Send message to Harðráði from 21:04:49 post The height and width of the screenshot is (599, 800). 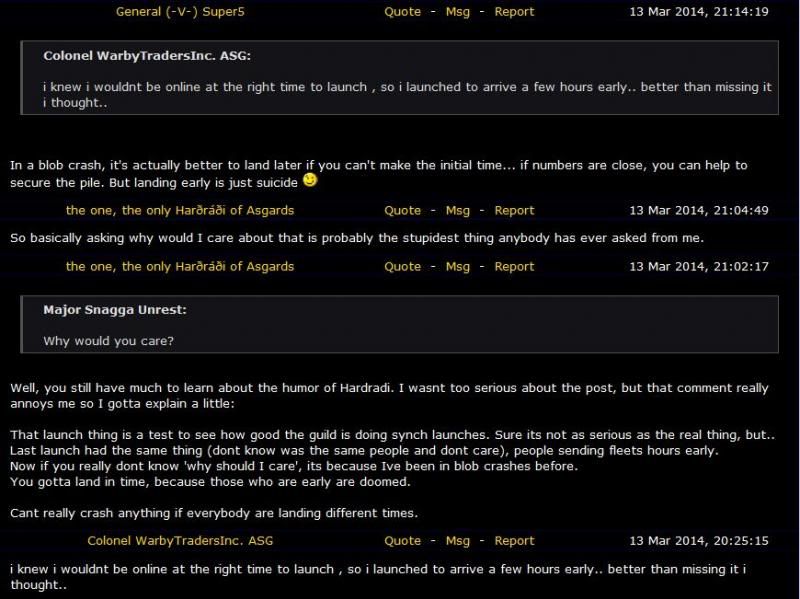click(458, 210)
